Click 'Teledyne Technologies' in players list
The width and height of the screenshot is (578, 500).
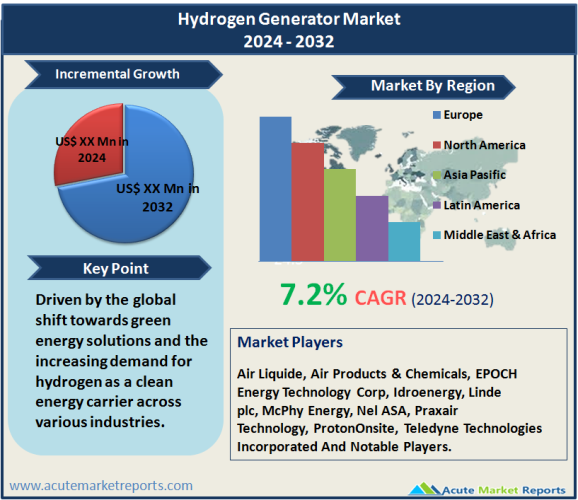473,428
